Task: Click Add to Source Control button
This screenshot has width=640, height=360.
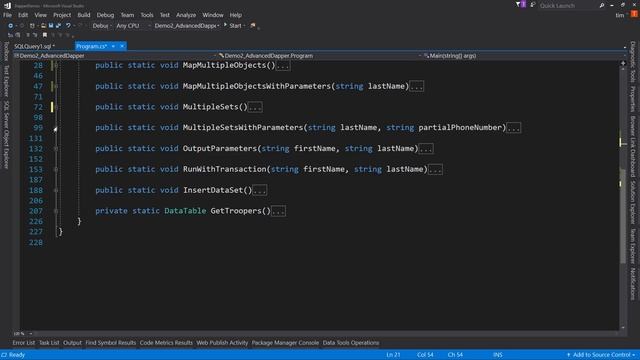Action: [601, 355]
